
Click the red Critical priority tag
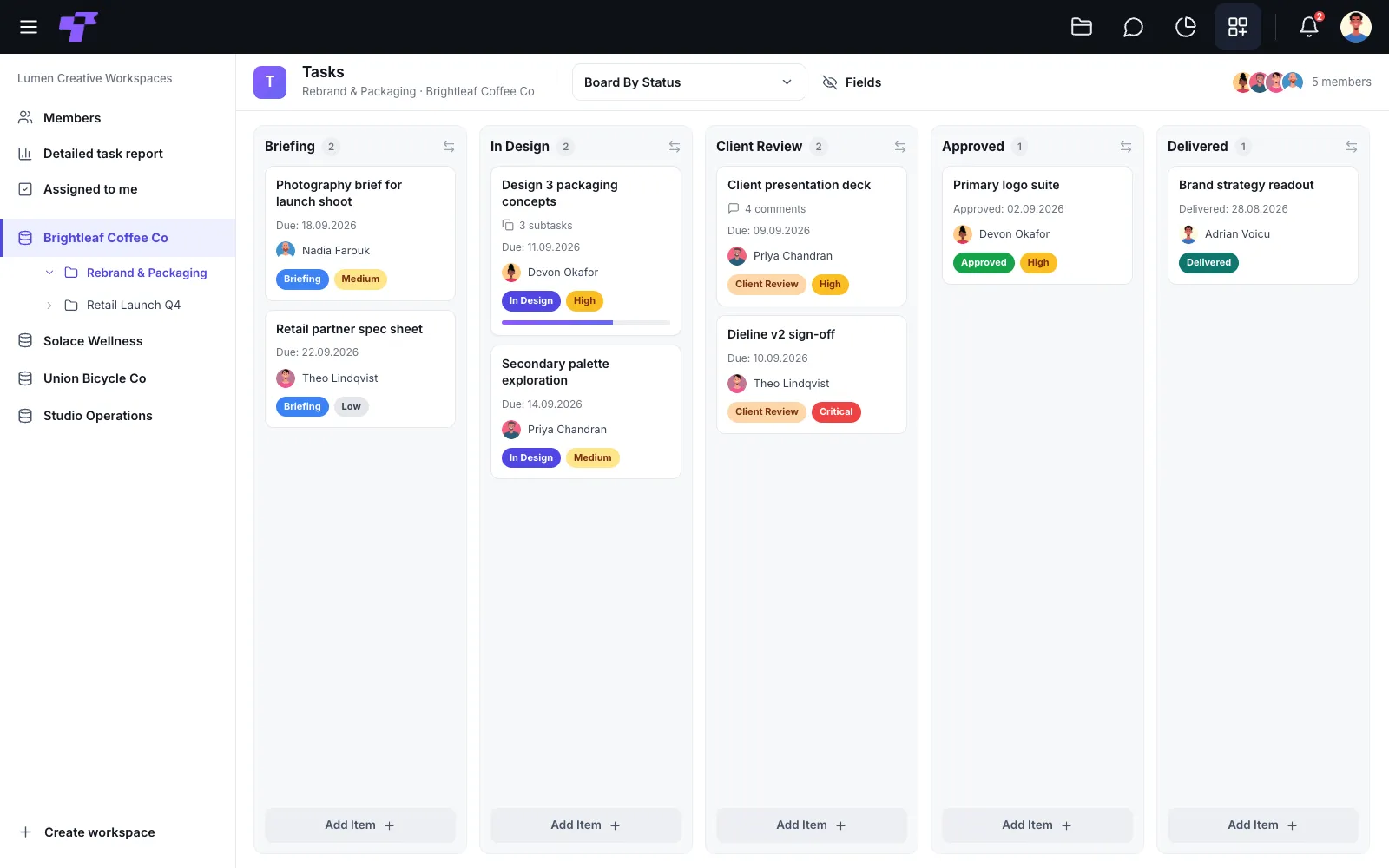(836, 412)
